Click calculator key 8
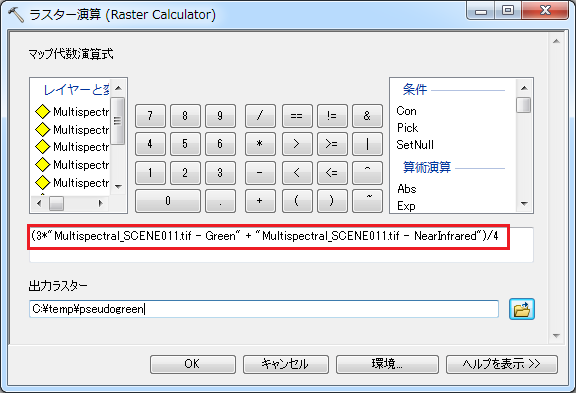The height and width of the screenshot is (393, 576). (x=185, y=116)
